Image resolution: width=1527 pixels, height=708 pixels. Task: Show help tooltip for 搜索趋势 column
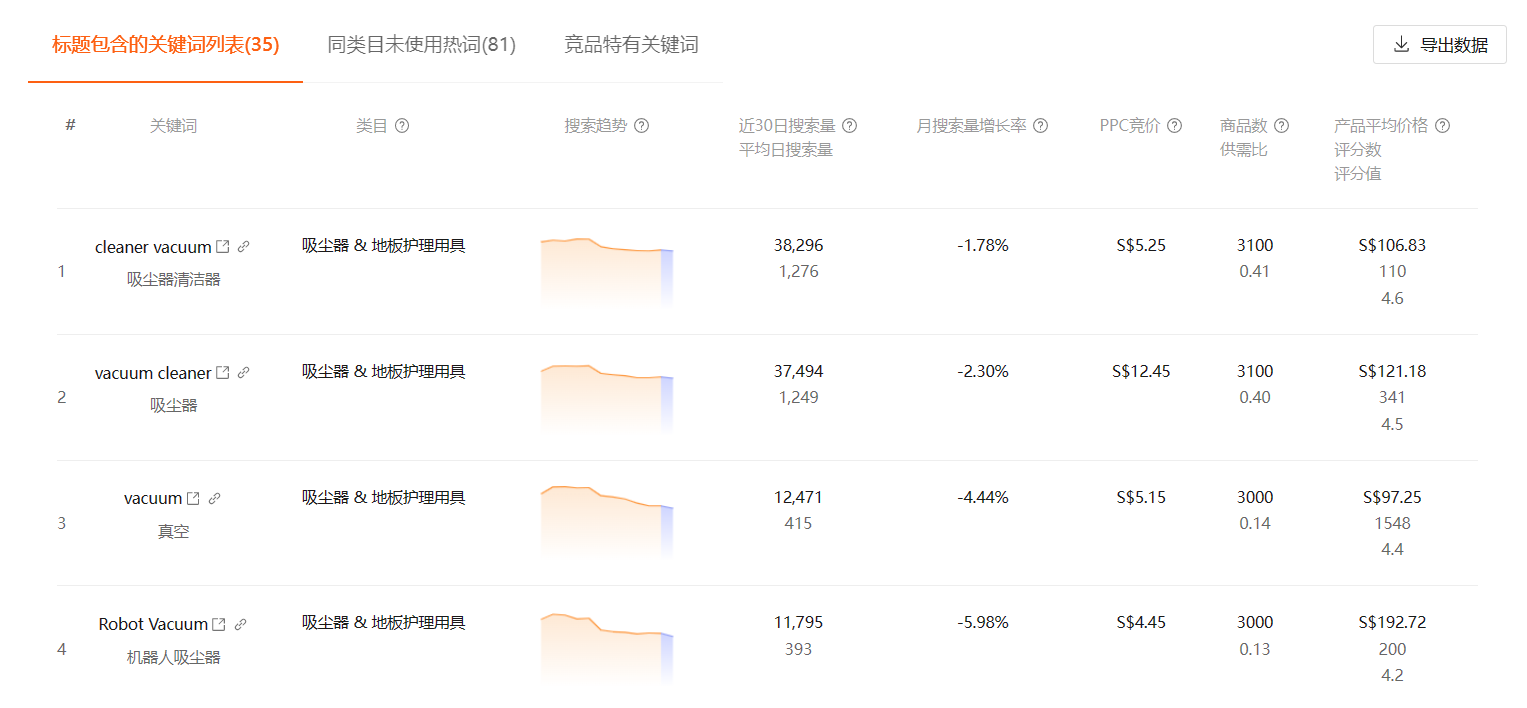pos(642,126)
